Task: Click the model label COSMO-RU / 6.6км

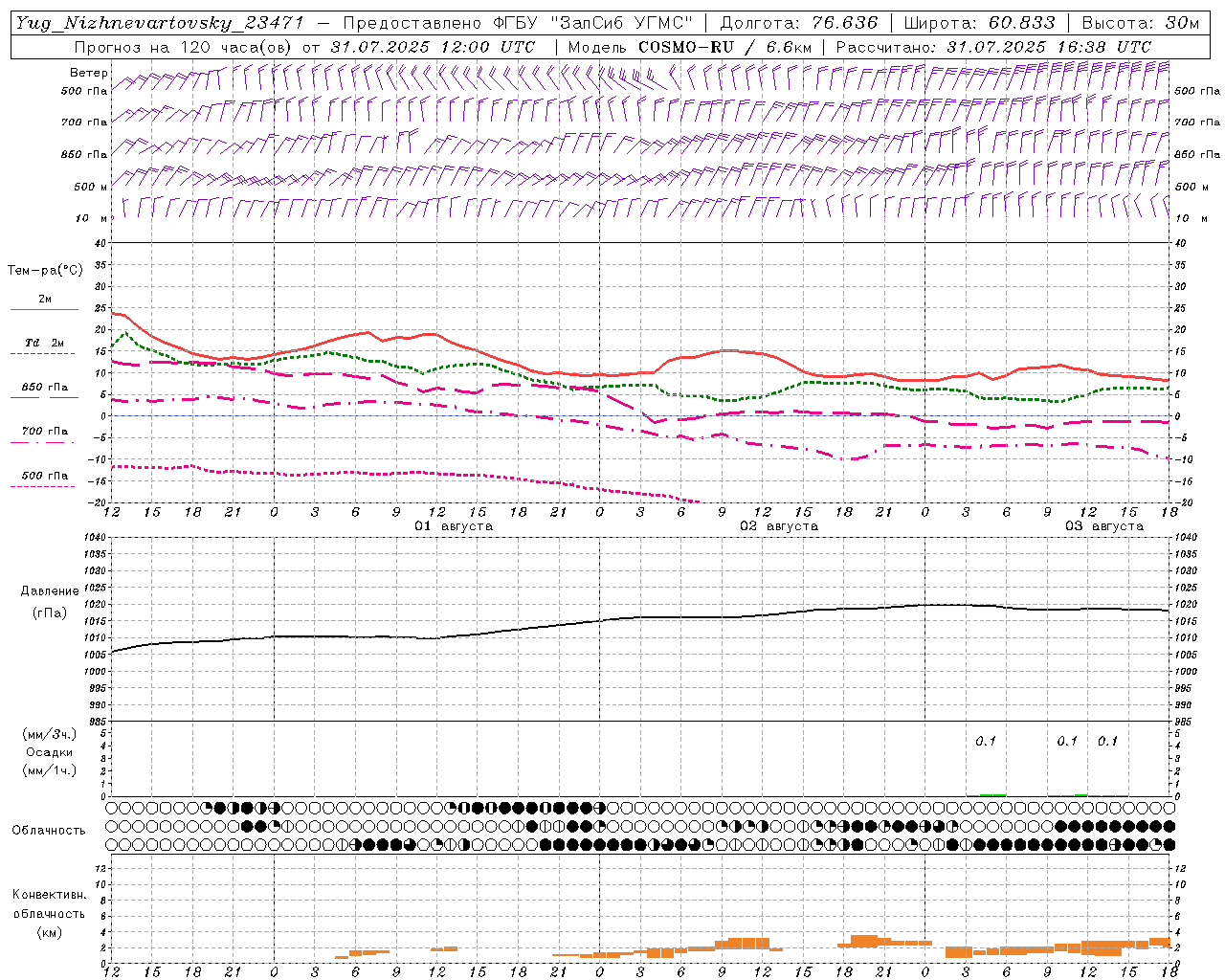Action: [x=724, y=47]
